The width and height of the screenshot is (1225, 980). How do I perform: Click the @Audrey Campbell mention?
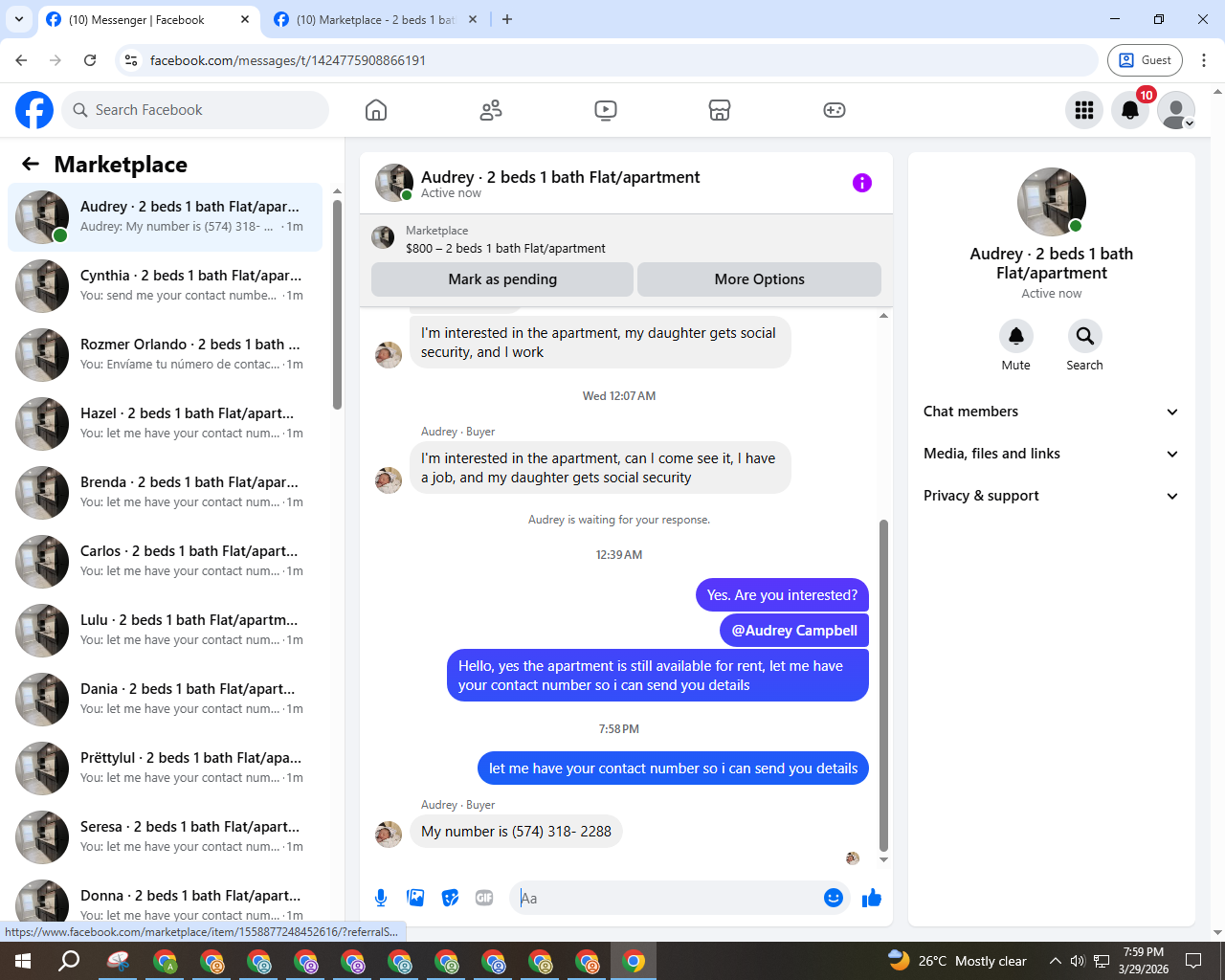coord(794,631)
